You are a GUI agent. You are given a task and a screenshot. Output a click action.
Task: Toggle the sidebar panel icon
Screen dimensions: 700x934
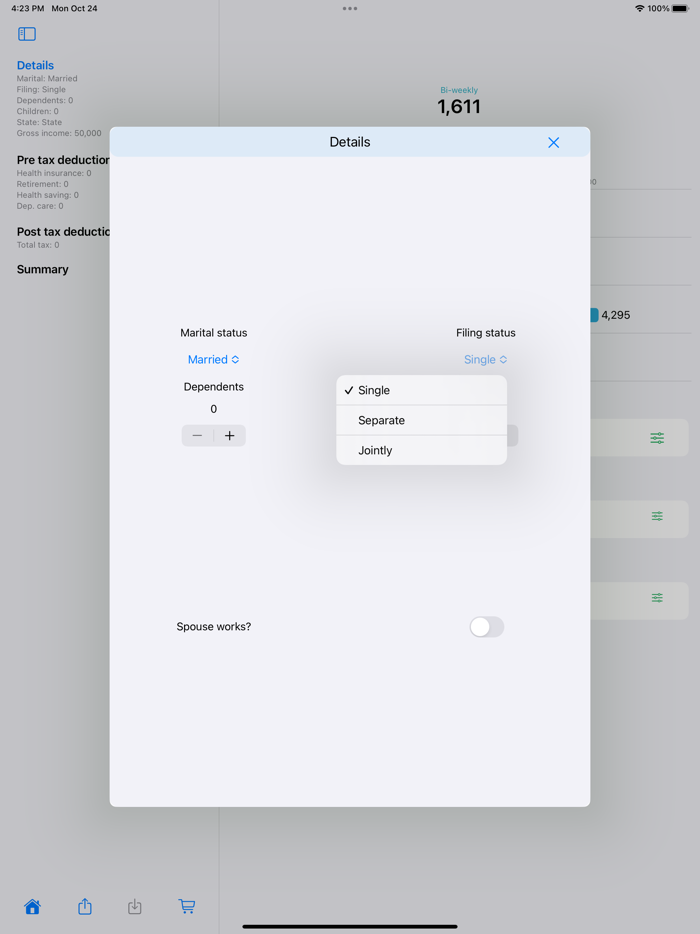pyautogui.click(x=27, y=34)
